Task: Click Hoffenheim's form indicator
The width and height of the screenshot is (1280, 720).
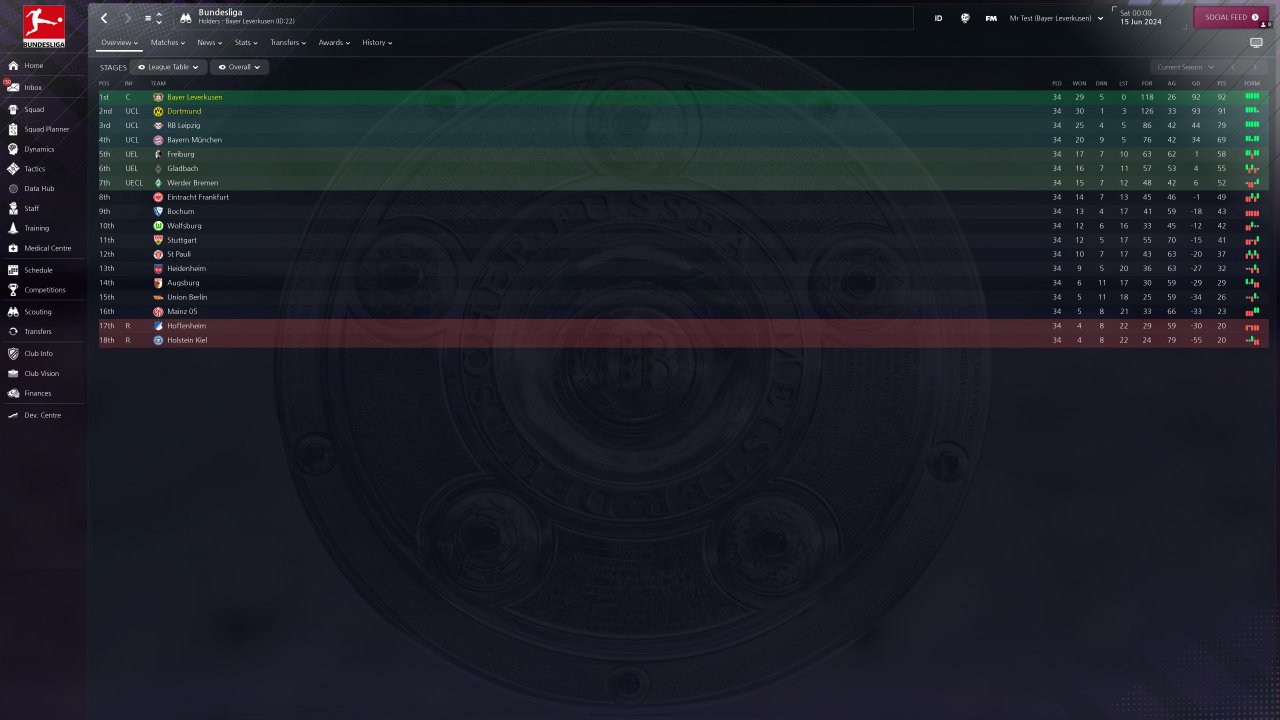Action: pos(1252,326)
